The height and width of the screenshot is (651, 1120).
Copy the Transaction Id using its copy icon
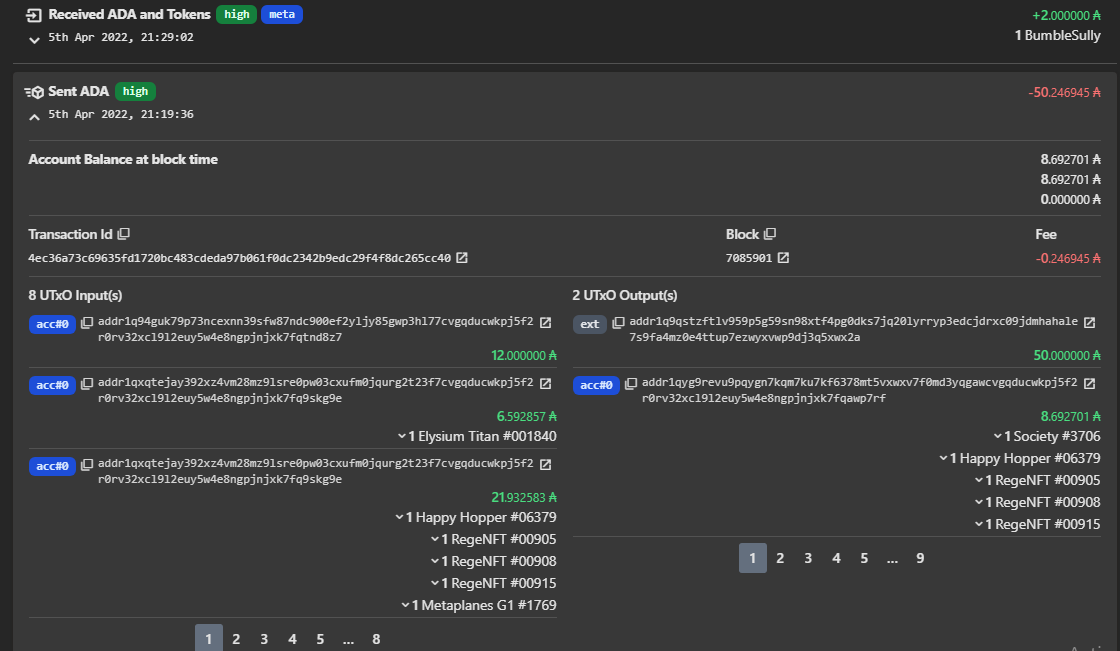coord(122,233)
